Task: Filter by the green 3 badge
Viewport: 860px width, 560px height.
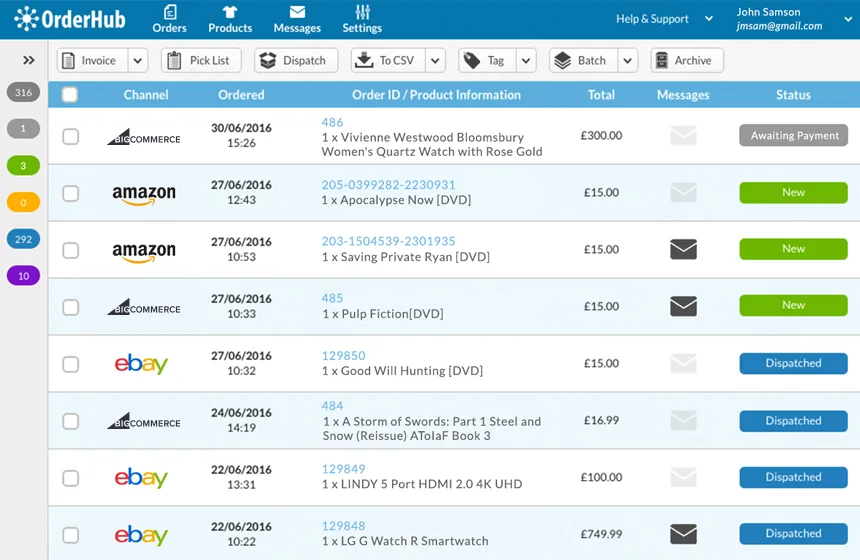Action: (x=23, y=166)
